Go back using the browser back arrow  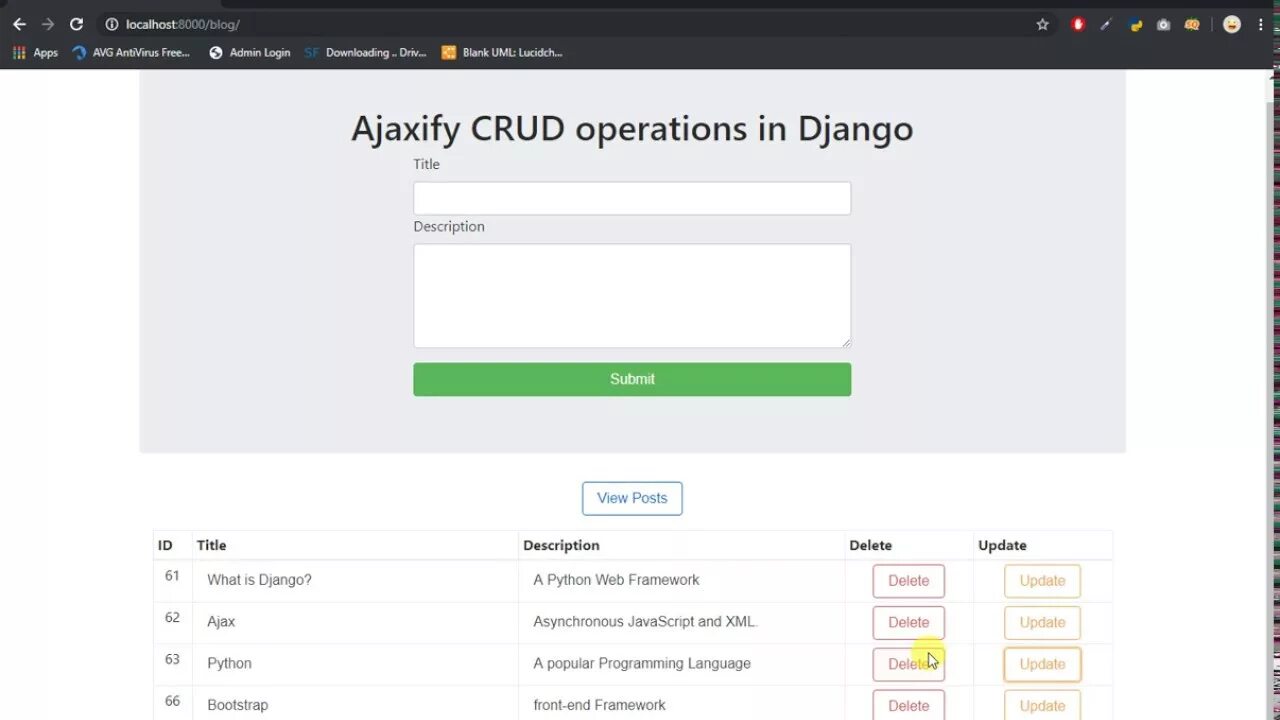pyautogui.click(x=19, y=24)
